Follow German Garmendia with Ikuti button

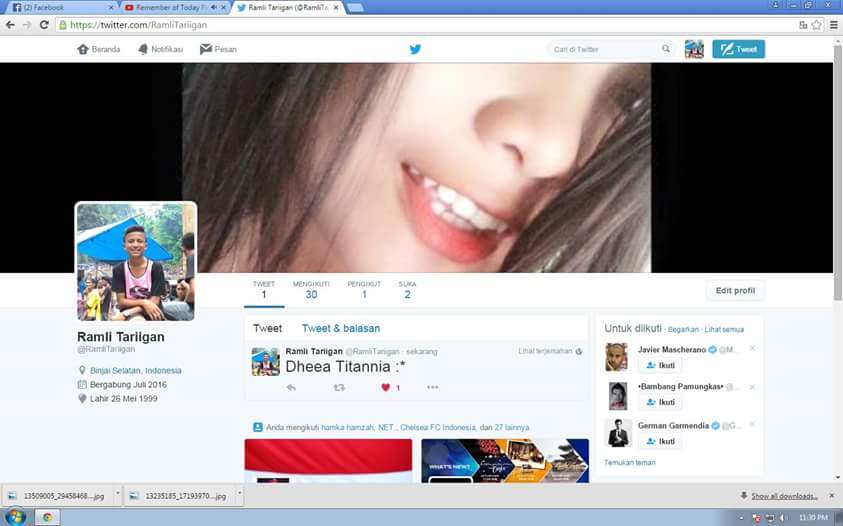660,441
